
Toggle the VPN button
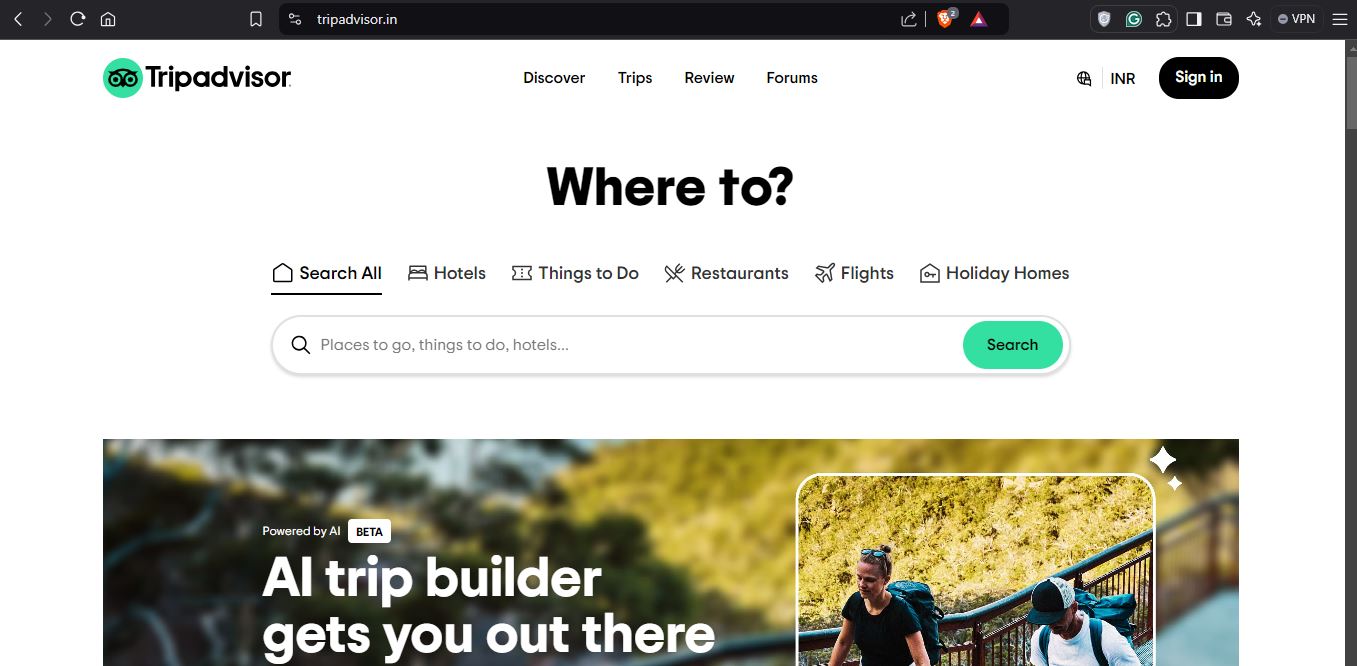pyautogui.click(x=1297, y=19)
